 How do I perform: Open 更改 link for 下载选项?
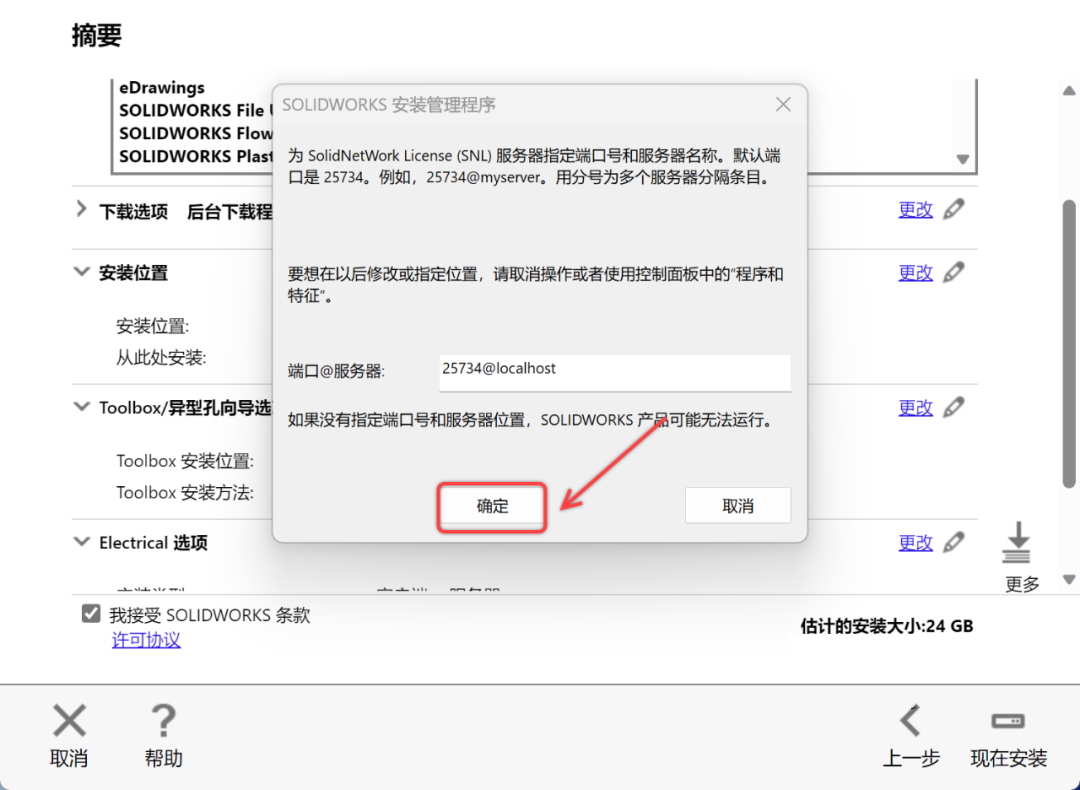(x=915, y=209)
